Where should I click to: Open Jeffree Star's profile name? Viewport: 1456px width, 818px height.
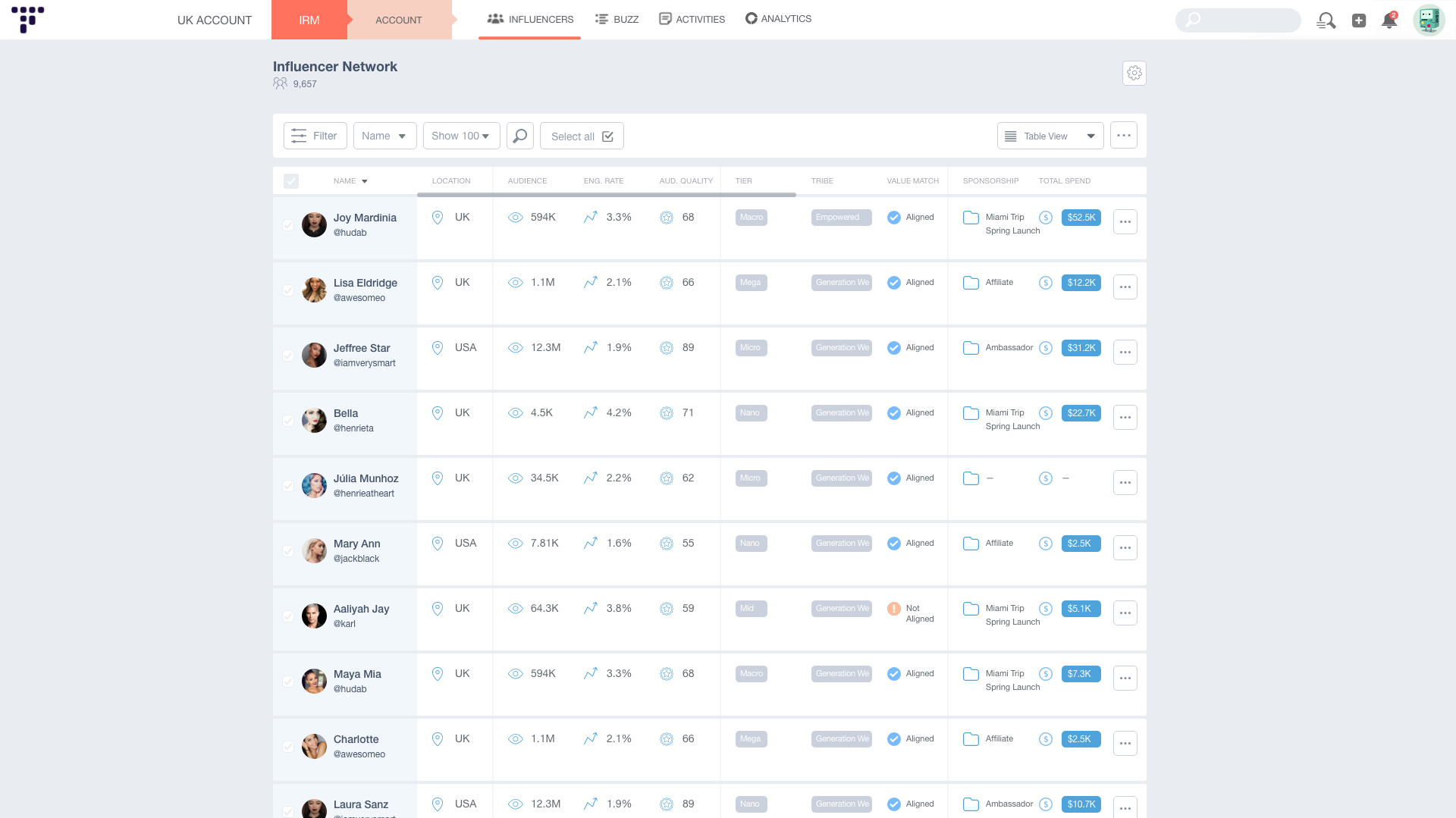[362, 348]
